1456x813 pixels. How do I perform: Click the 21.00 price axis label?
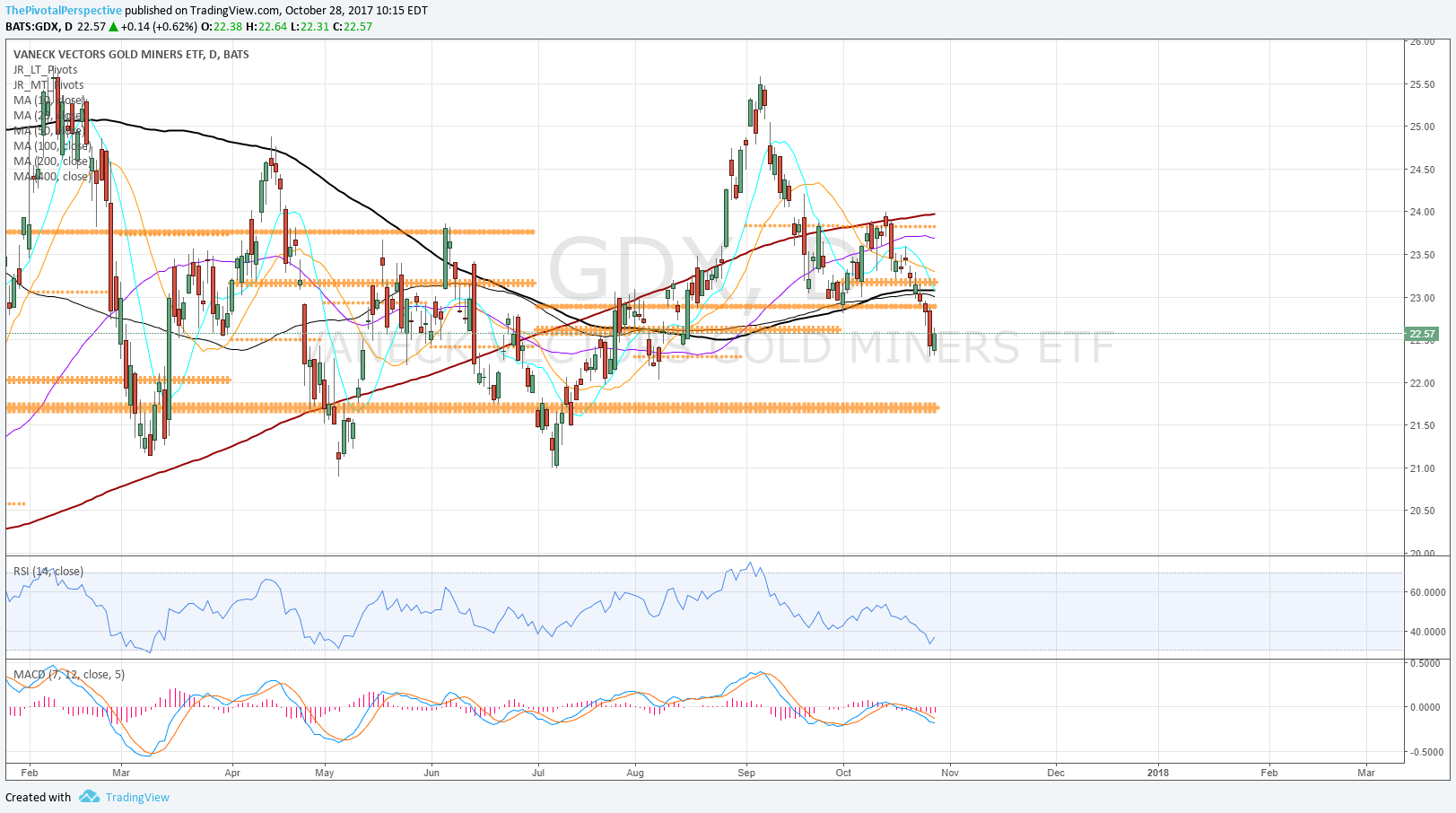click(1422, 468)
